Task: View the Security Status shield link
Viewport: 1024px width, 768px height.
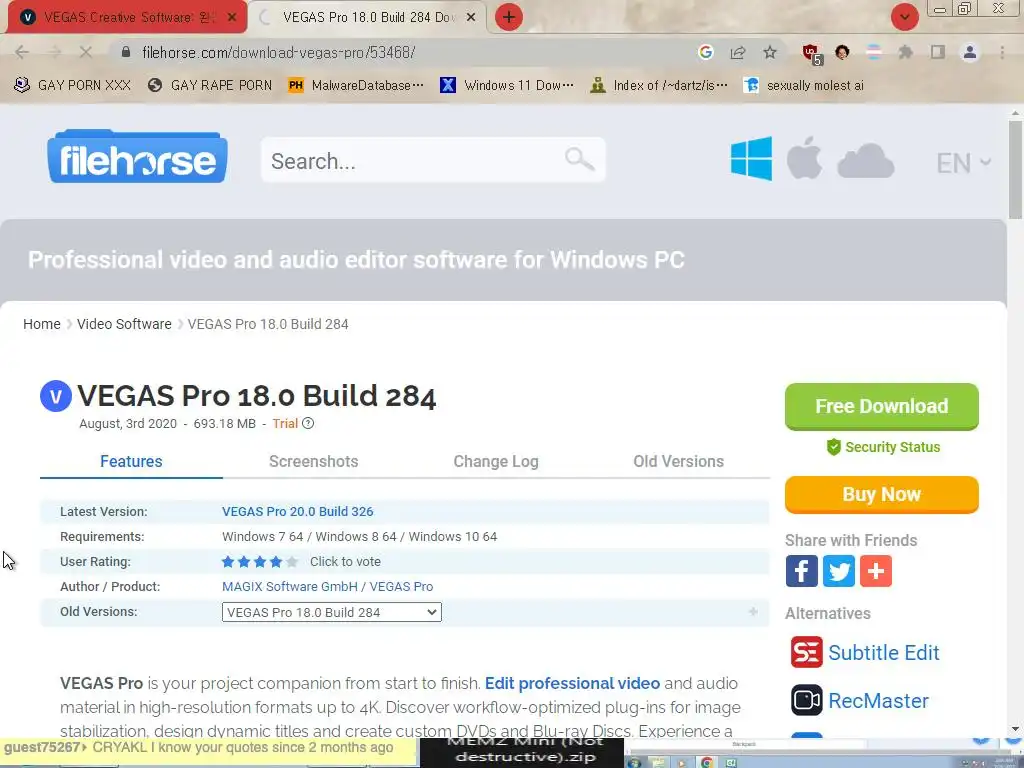Action: [884, 447]
